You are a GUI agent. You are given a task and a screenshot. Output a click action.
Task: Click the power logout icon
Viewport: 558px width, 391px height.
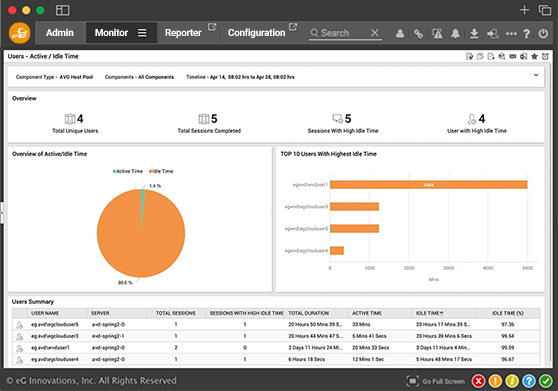[543, 33]
